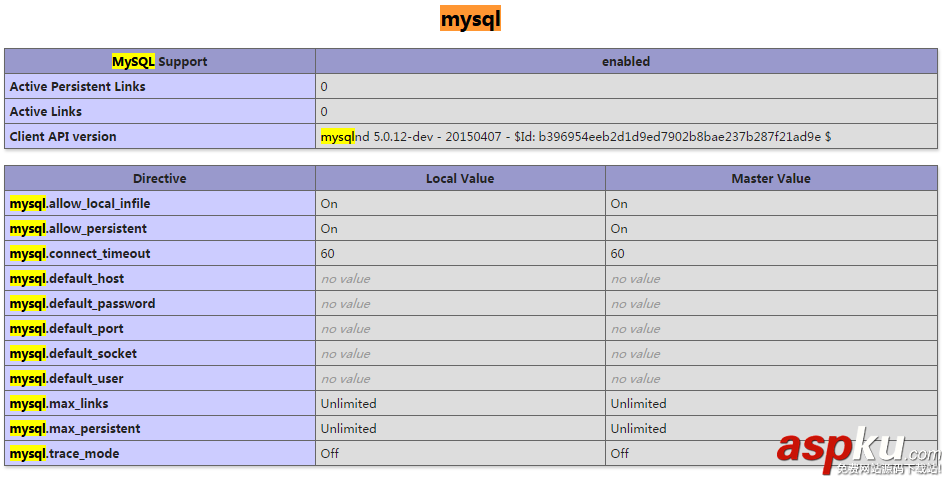947x481 pixels.
Task: Select the Active Persistent Links row label
Action: (x=78, y=87)
